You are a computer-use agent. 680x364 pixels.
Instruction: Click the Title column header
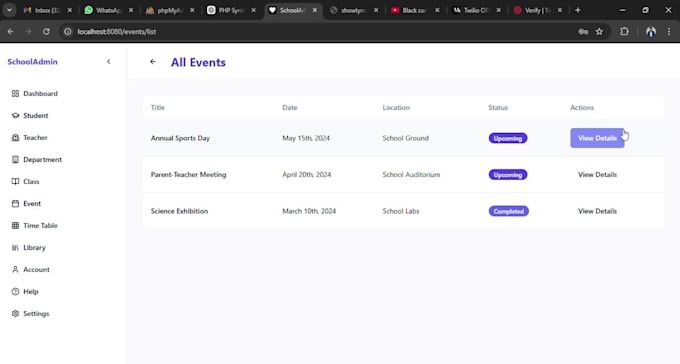point(158,108)
